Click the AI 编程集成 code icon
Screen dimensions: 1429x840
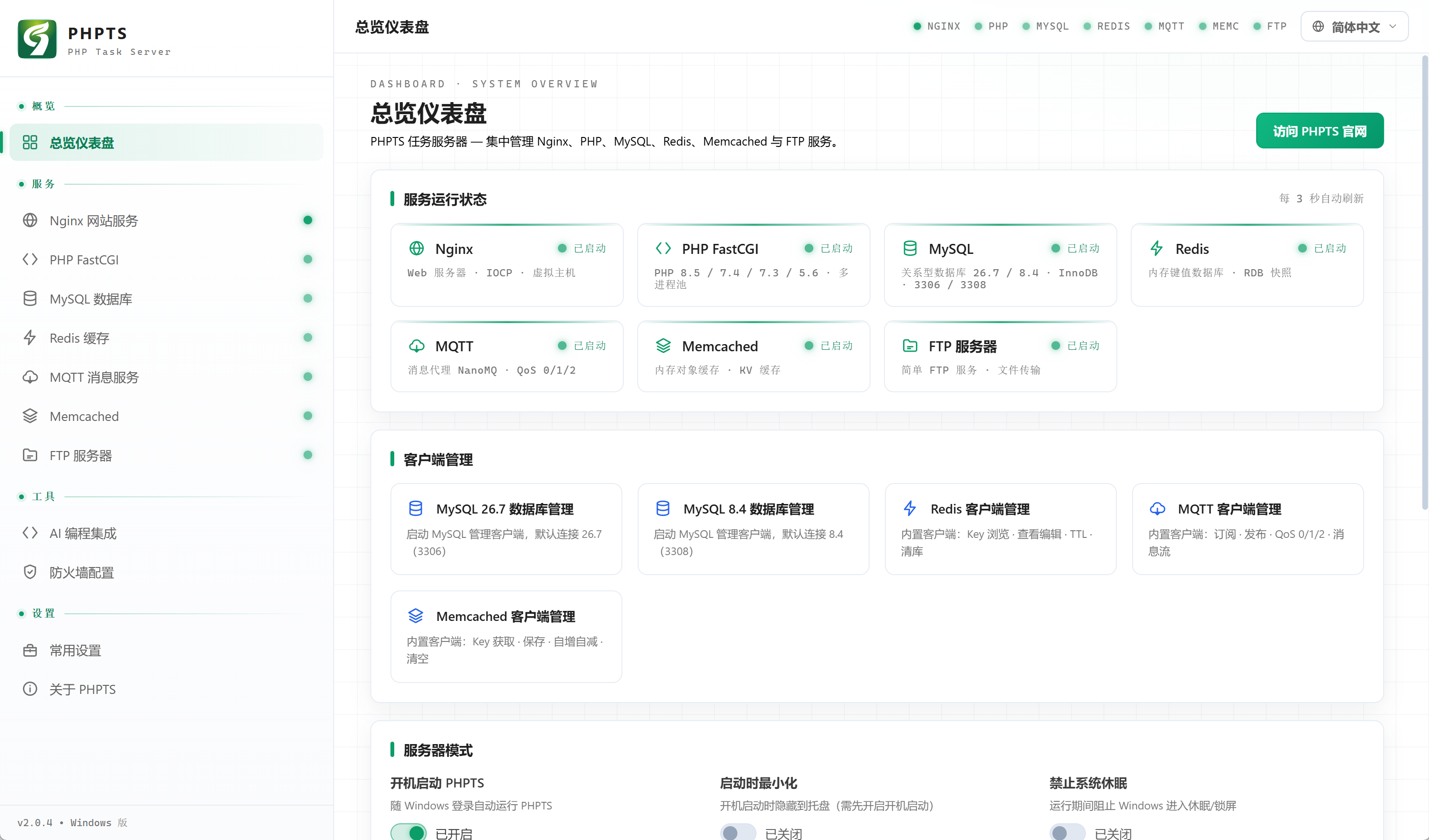[30, 533]
